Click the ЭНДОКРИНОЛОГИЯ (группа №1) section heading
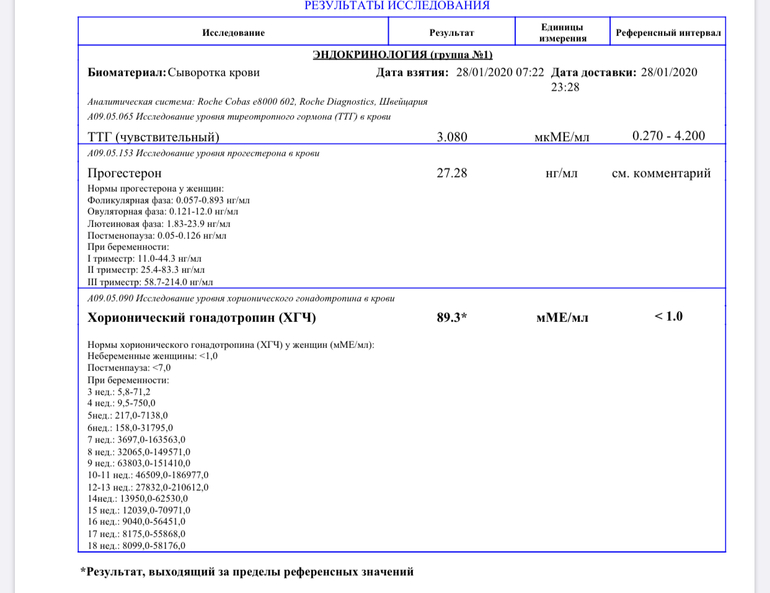The image size is (770, 593). pyautogui.click(x=402, y=54)
